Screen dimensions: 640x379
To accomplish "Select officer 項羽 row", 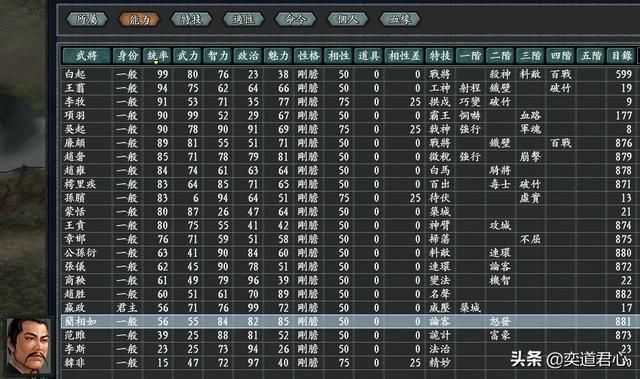I will 349,115.
